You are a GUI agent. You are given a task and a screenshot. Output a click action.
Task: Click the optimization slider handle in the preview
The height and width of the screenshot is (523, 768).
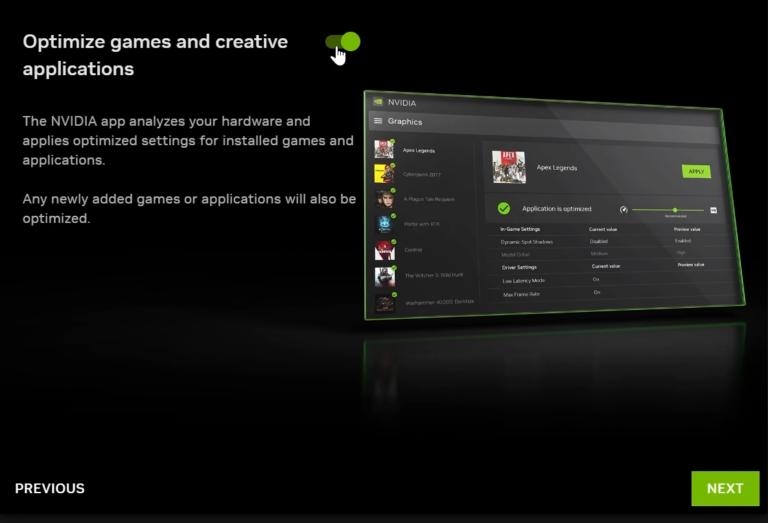675,210
